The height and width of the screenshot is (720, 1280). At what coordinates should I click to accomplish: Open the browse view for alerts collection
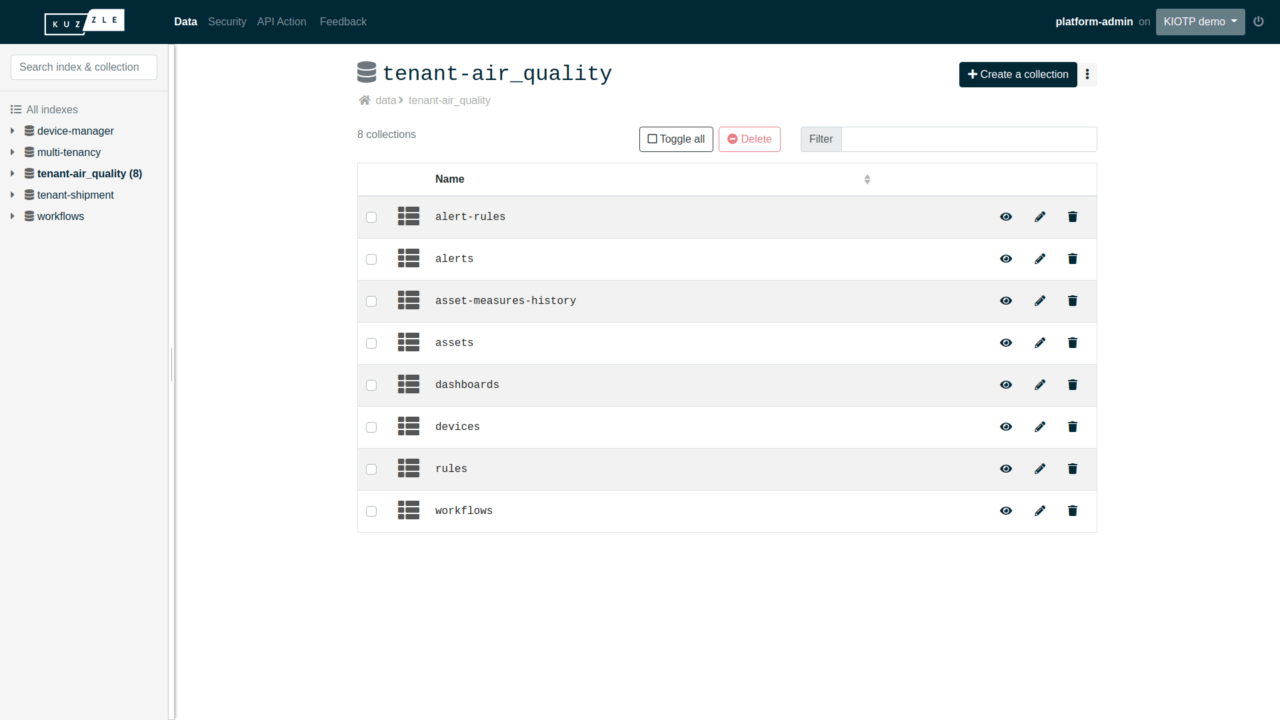point(1005,258)
